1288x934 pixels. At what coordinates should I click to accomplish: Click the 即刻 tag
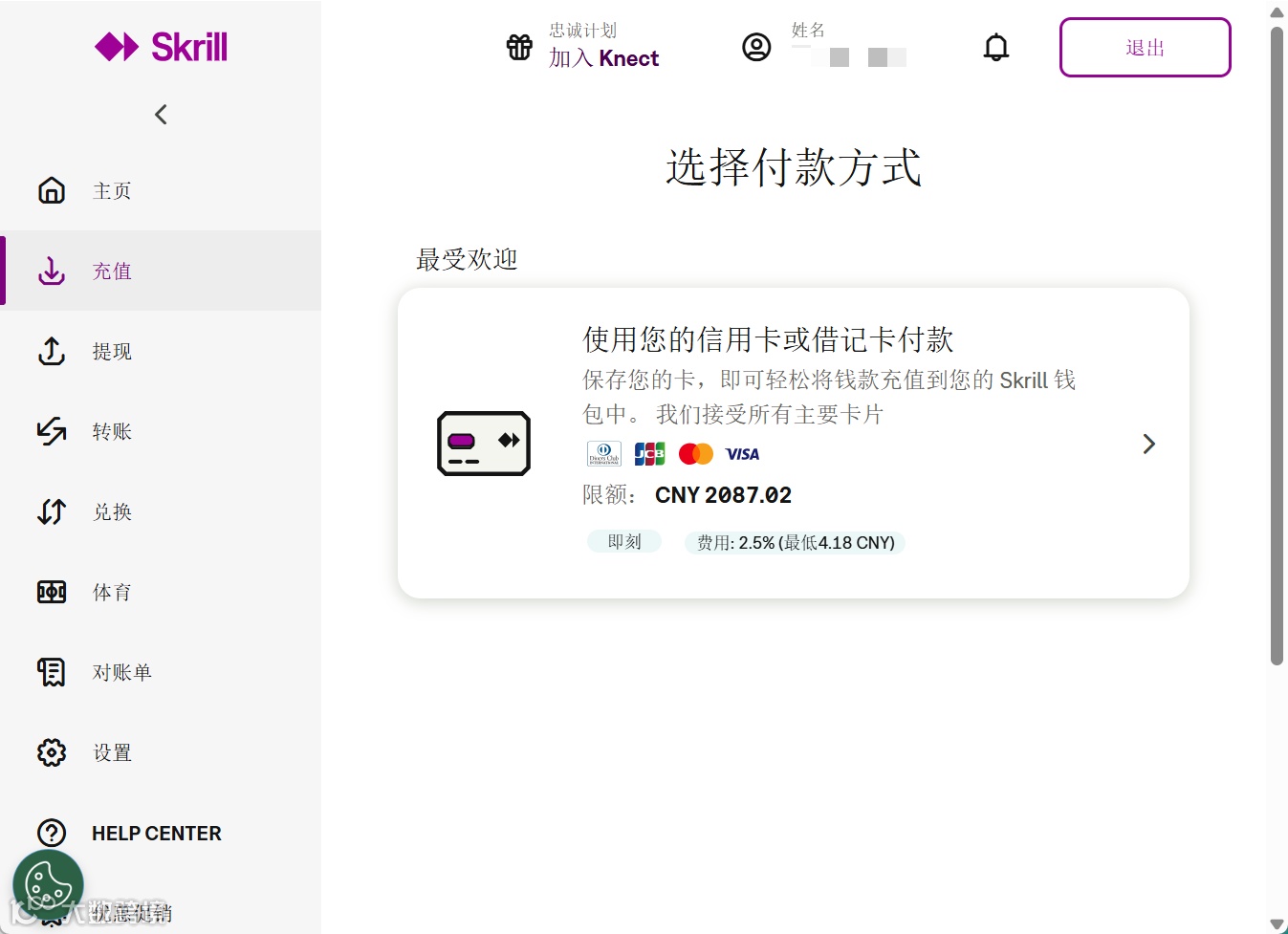[x=624, y=542]
